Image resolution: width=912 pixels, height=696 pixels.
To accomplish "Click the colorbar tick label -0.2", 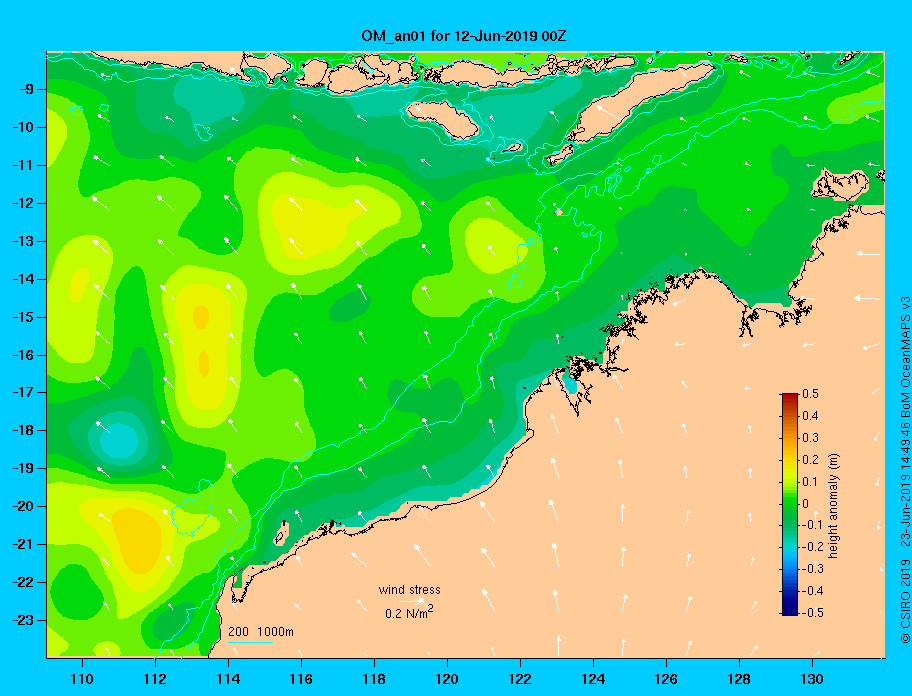I will pyautogui.click(x=811, y=547).
